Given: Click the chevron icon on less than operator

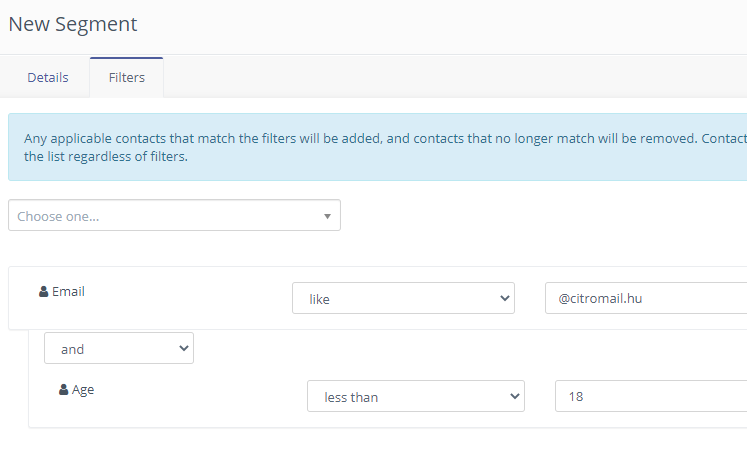Looking at the screenshot, I should point(515,396).
